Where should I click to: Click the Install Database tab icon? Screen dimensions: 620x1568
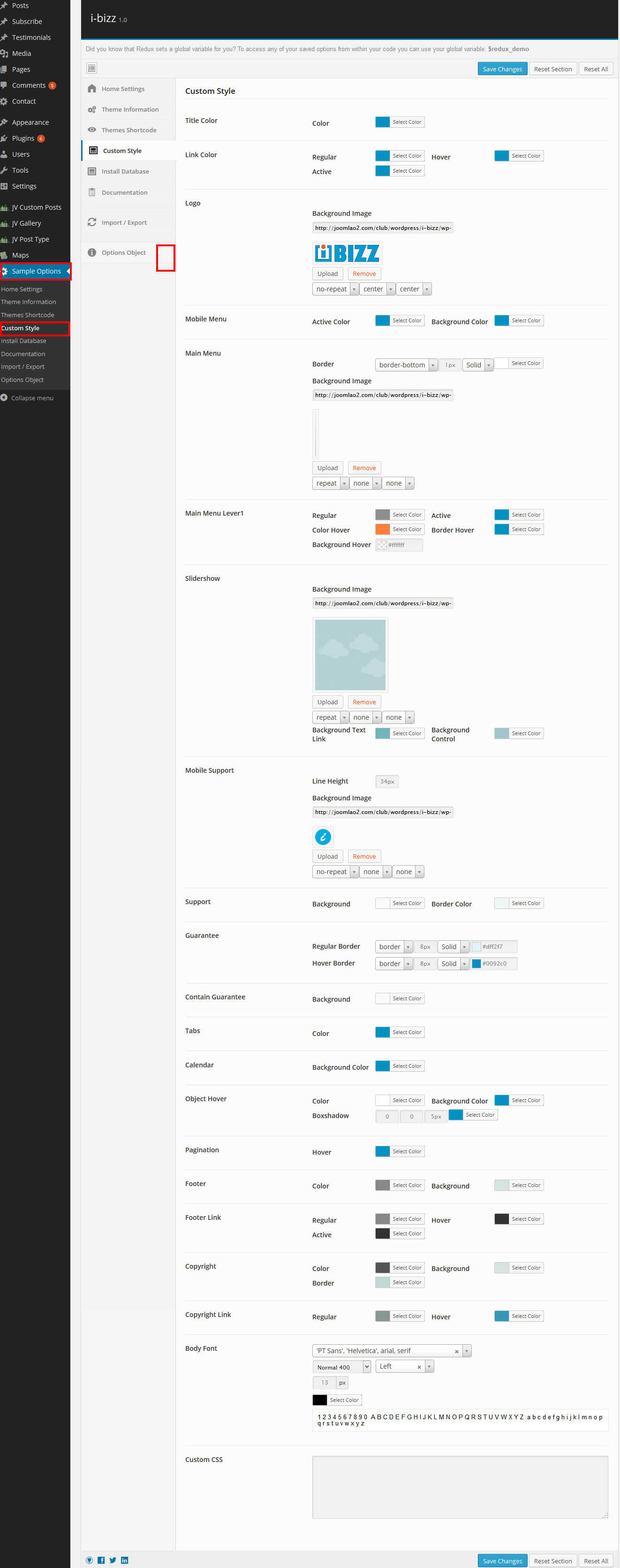[92, 171]
